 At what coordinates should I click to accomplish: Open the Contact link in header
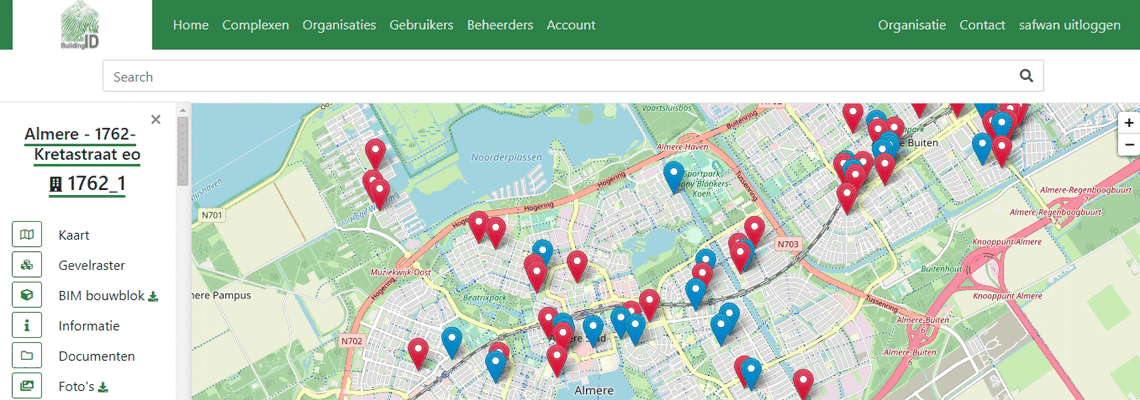coord(982,25)
